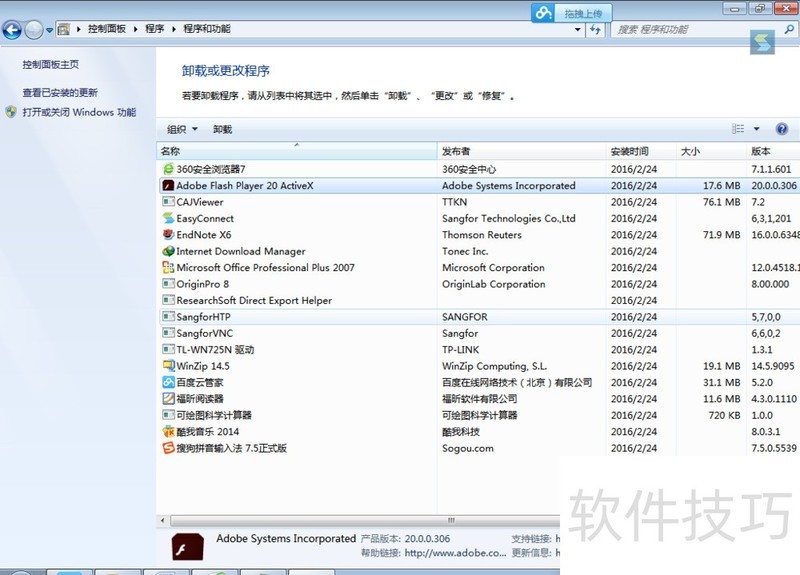Sort by the 发布者 column header

(x=521, y=151)
